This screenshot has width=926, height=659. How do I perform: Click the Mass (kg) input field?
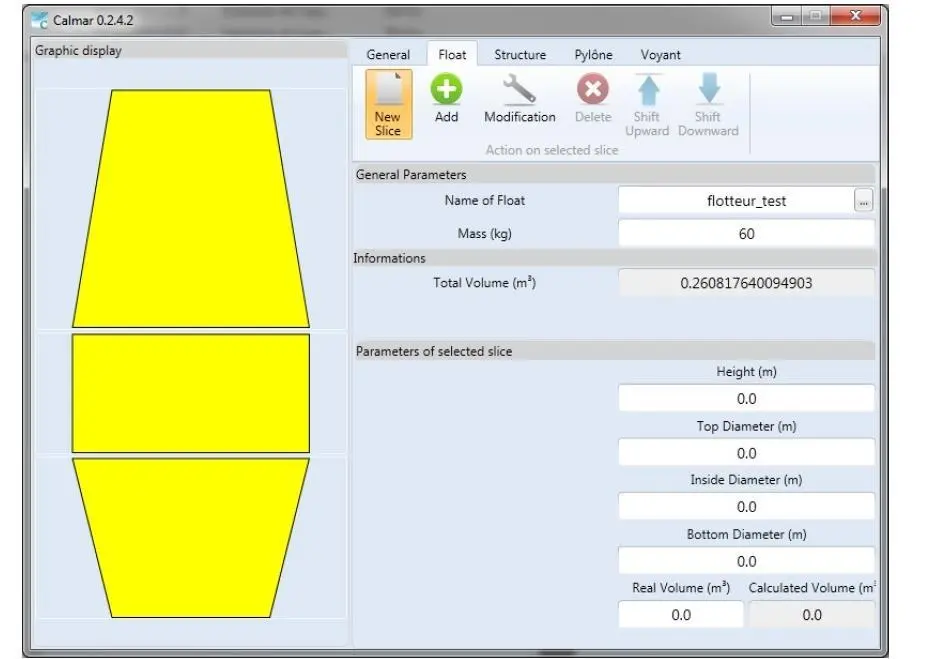(x=746, y=234)
